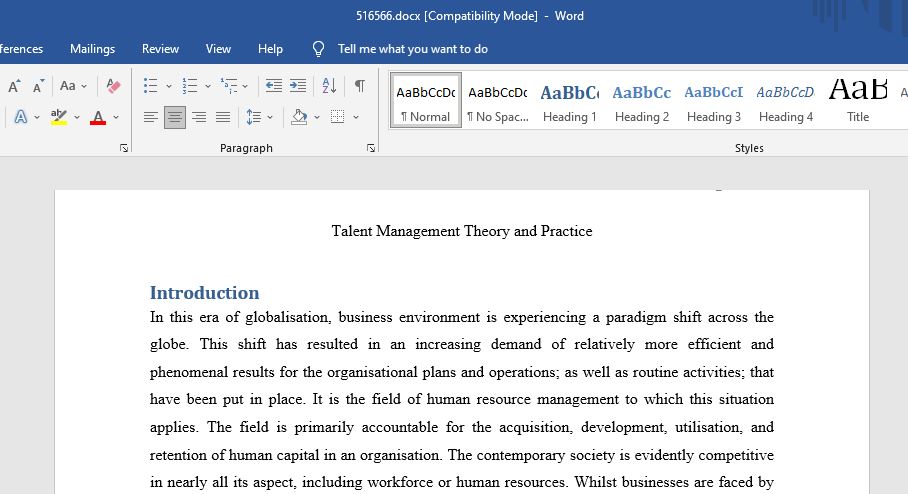
Task: Open the numbering library dropdown arrow
Action: pyautogui.click(x=208, y=87)
